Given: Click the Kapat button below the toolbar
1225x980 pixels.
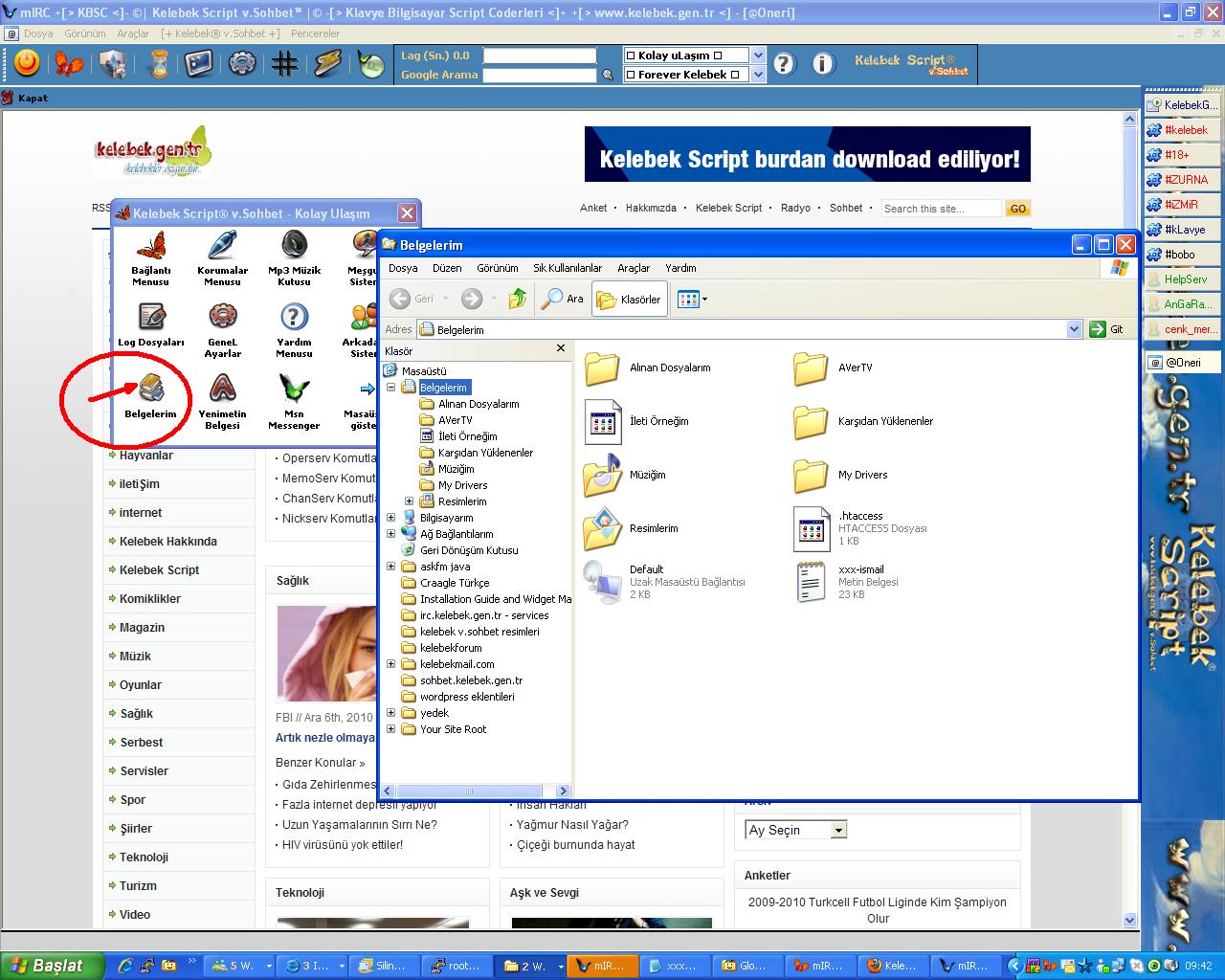Looking at the screenshot, I should tap(25, 98).
